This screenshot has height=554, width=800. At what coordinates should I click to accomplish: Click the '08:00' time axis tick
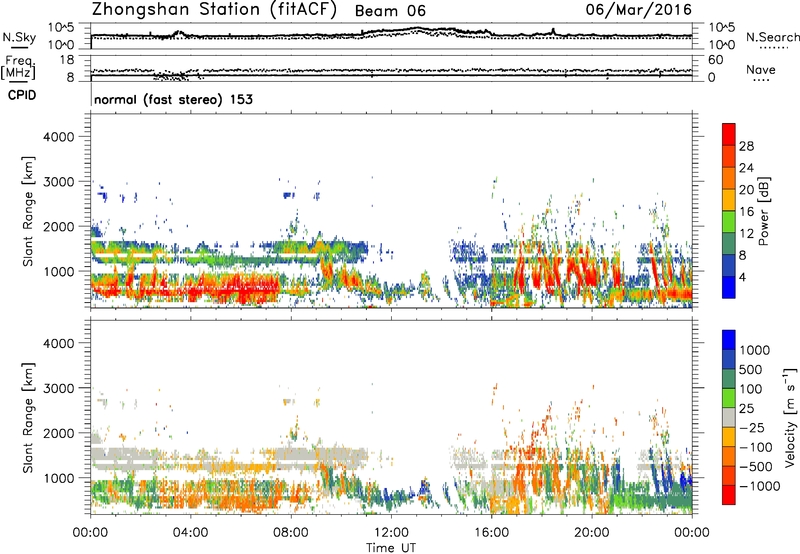pos(291,533)
